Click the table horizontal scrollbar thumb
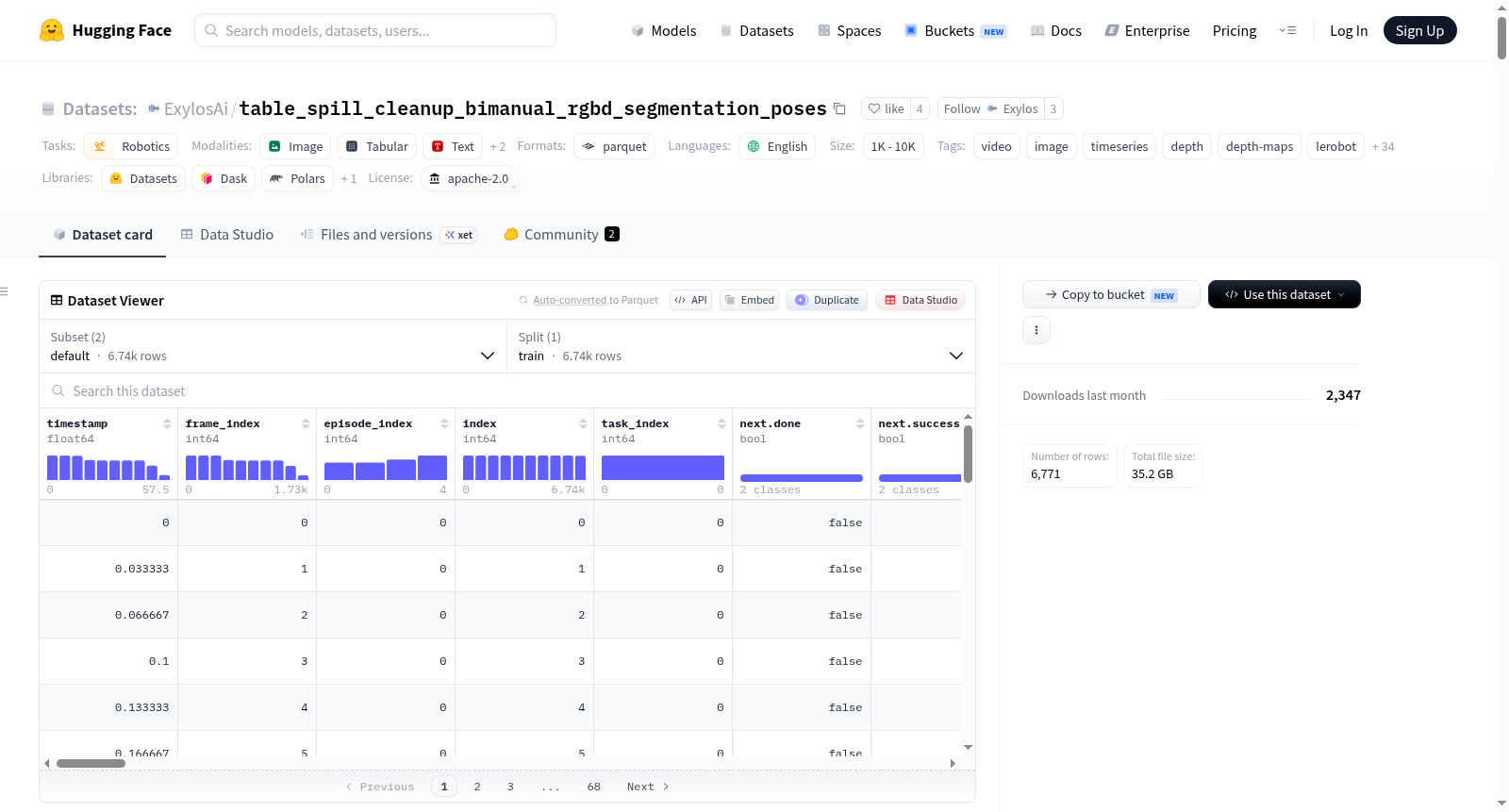Screen dimensions: 1509x812 (91, 763)
